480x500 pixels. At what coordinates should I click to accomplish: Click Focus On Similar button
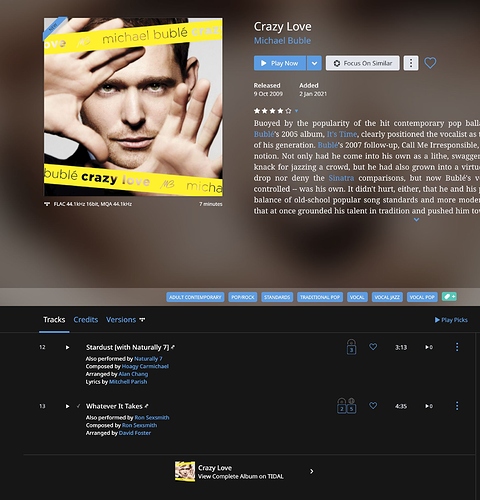(363, 63)
